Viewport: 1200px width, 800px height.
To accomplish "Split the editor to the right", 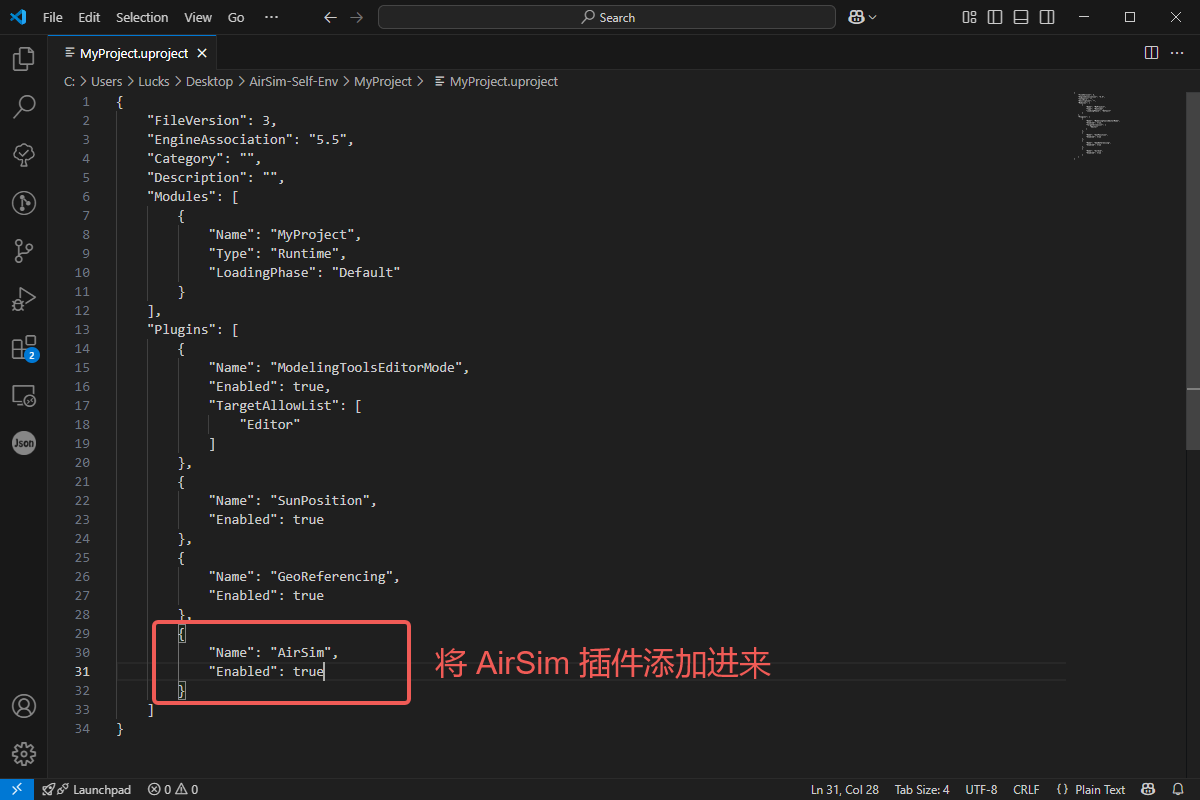I will point(1151,52).
